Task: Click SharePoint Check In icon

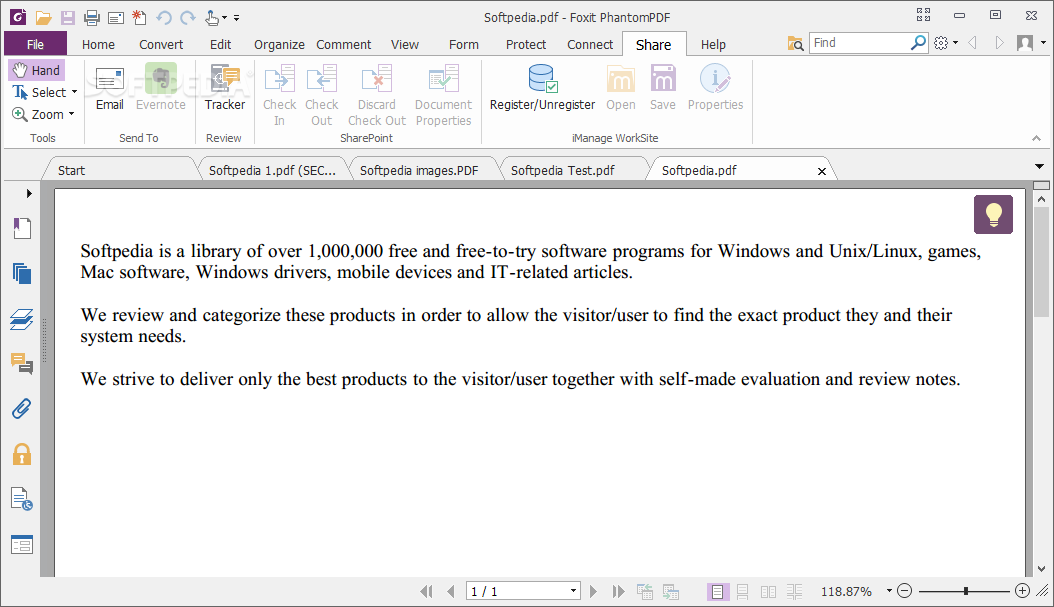Action: (280, 95)
